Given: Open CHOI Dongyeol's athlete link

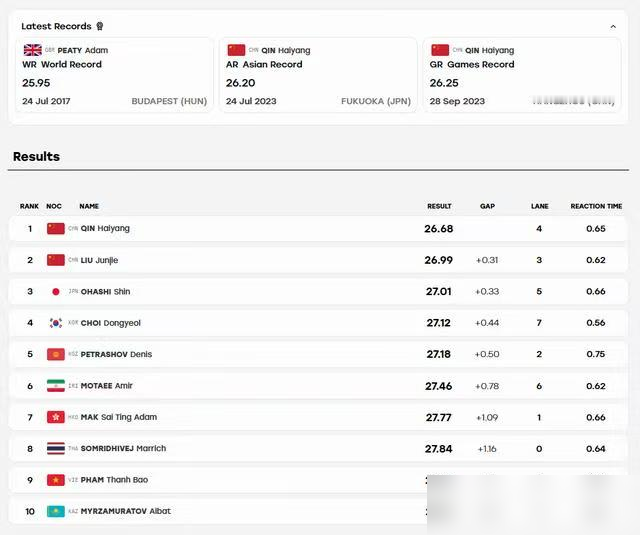Looking at the screenshot, I should point(111,323).
